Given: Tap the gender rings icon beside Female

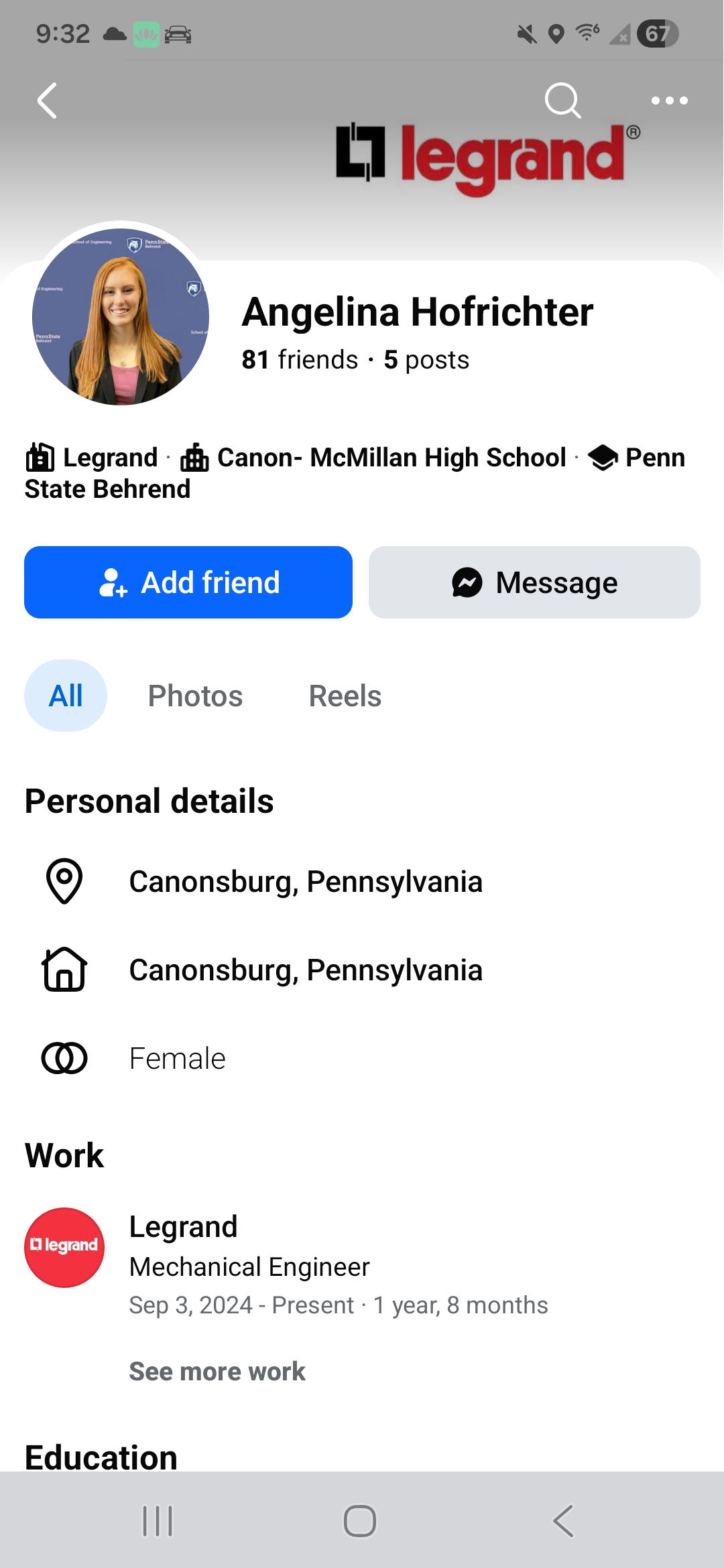Looking at the screenshot, I should [64, 1058].
